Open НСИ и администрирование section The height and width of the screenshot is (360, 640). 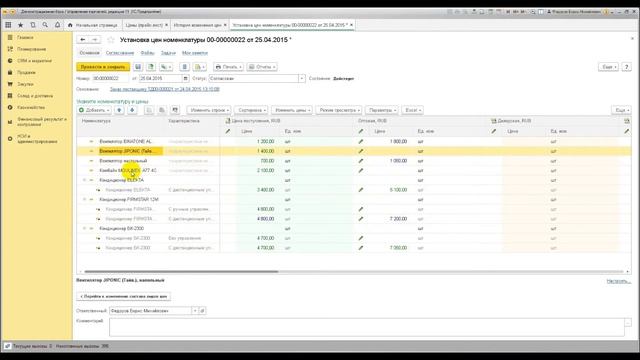coord(37,139)
